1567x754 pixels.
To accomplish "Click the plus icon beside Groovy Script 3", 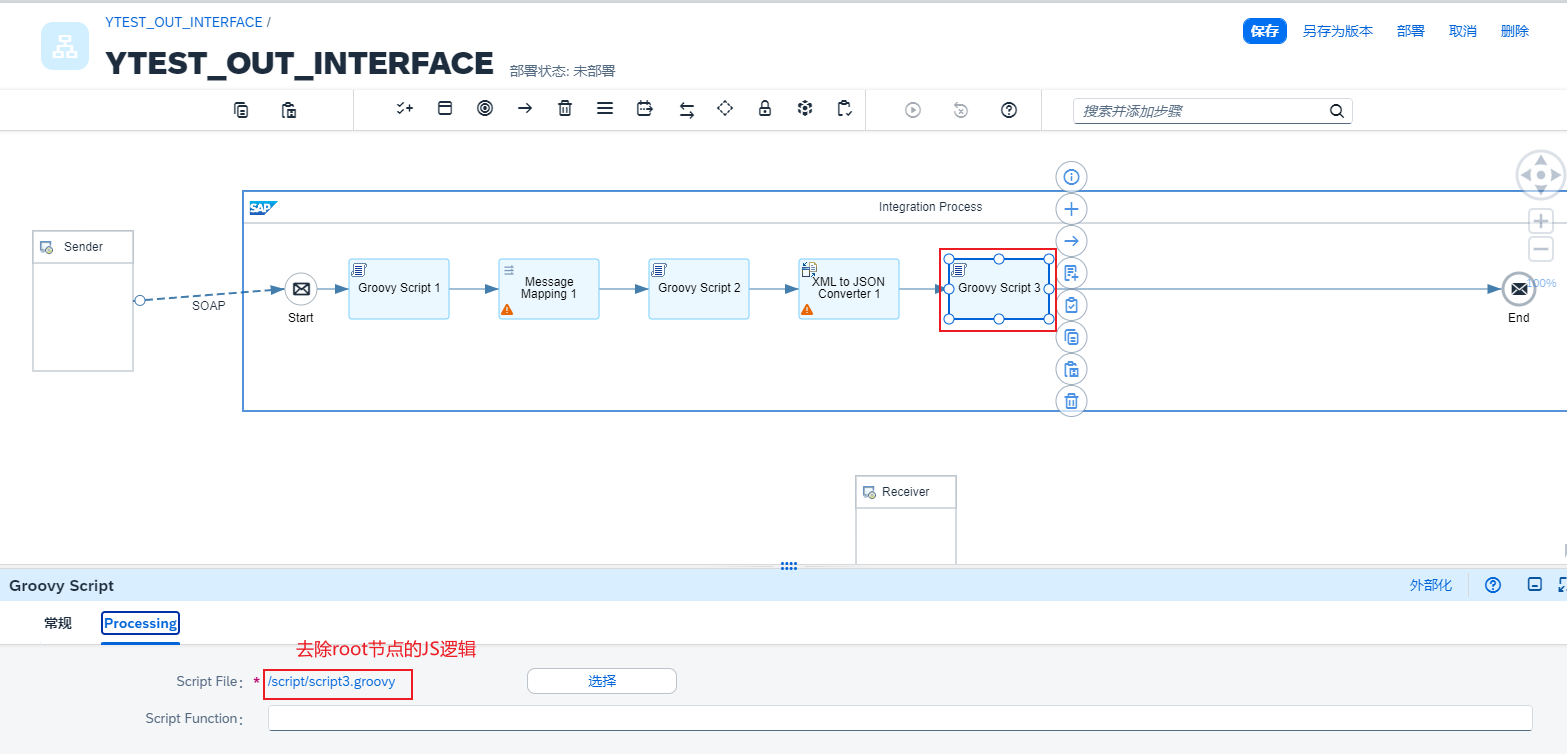I will pos(1071,209).
